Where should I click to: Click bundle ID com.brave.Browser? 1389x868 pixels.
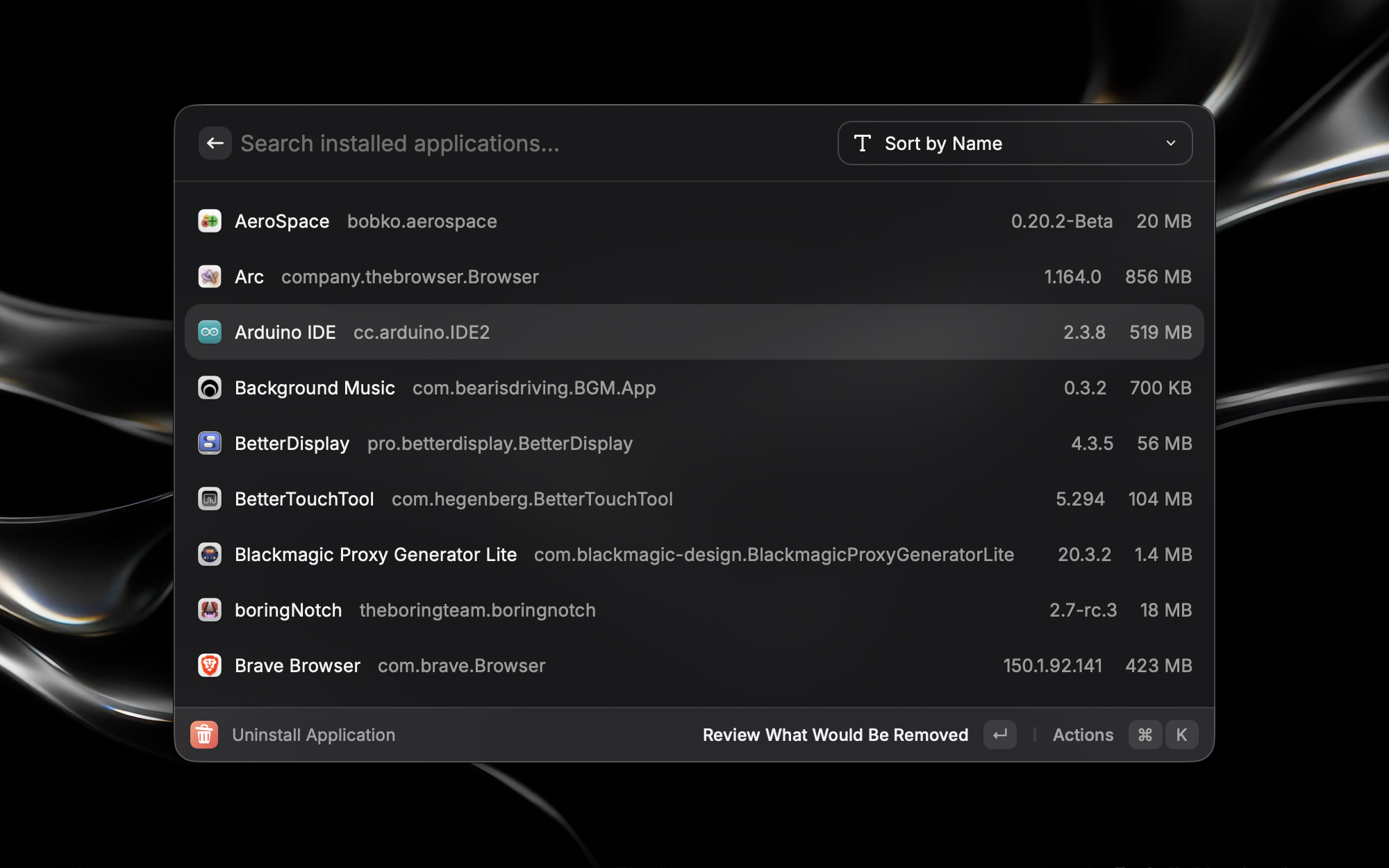pos(462,665)
